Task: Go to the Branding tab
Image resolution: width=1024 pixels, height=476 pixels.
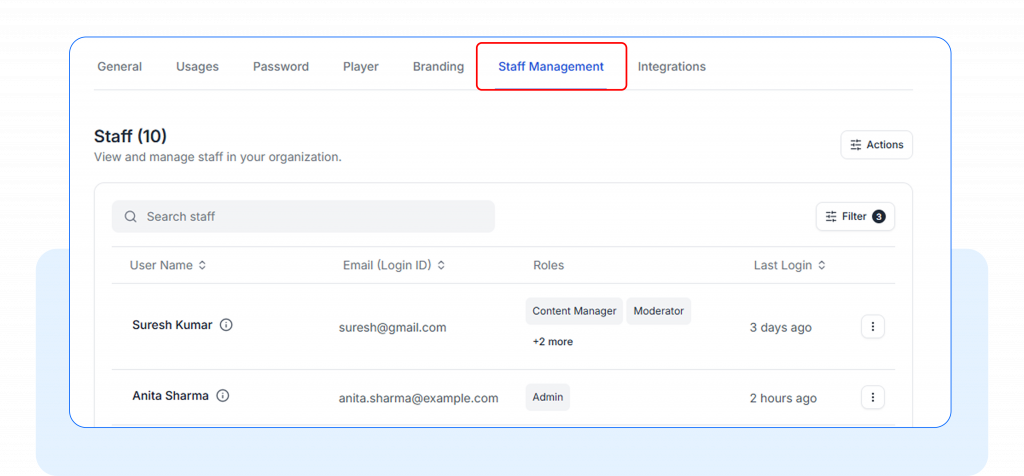Action: pyautogui.click(x=438, y=67)
